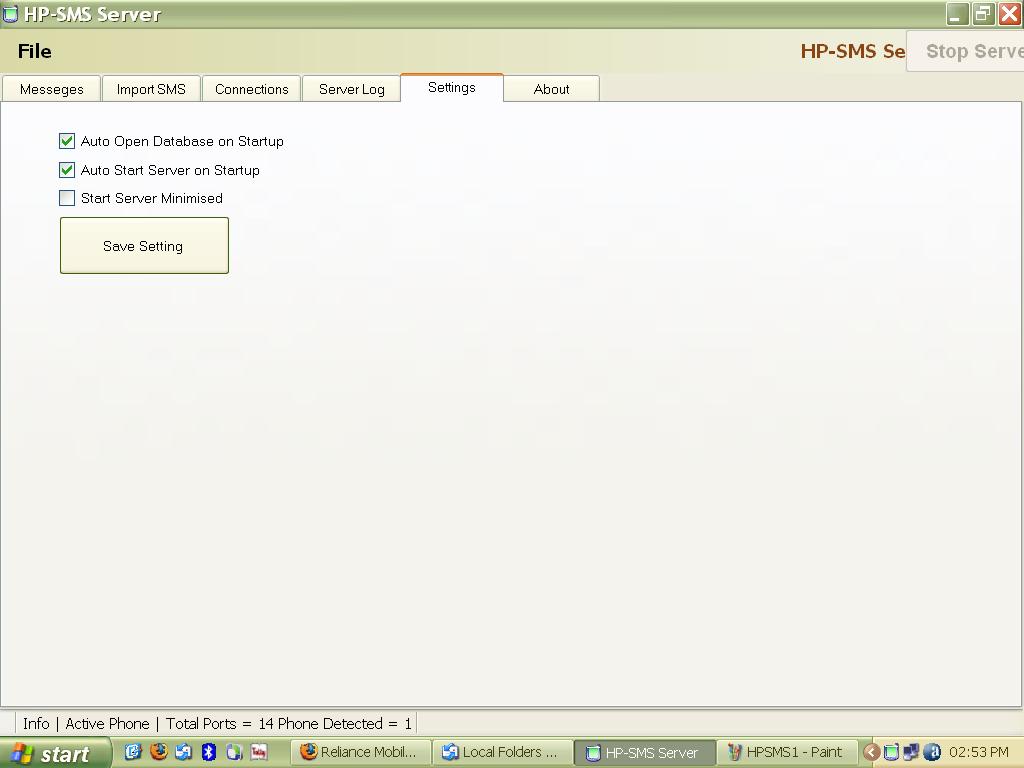
Task: Open Thunderbird from the Quick Launch bar
Action: point(184,752)
